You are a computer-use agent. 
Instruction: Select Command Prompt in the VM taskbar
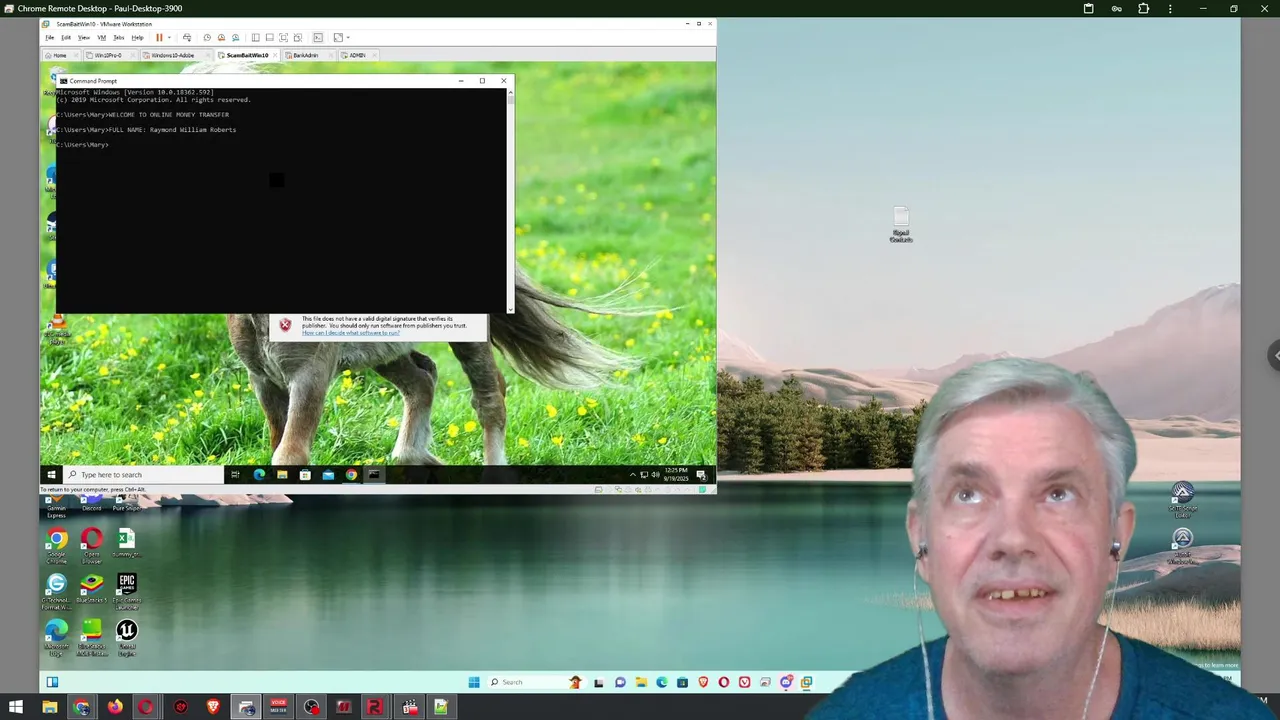tap(374, 475)
